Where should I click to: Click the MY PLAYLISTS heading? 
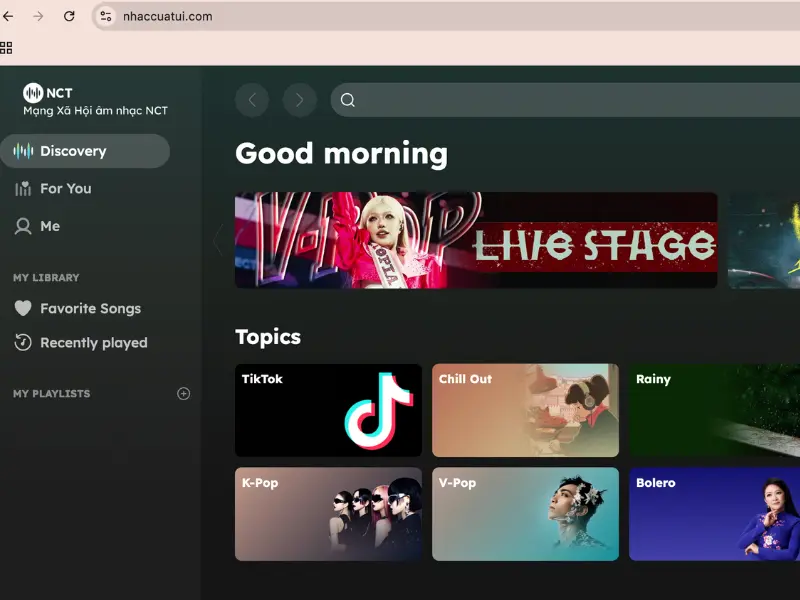pos(52,394)
